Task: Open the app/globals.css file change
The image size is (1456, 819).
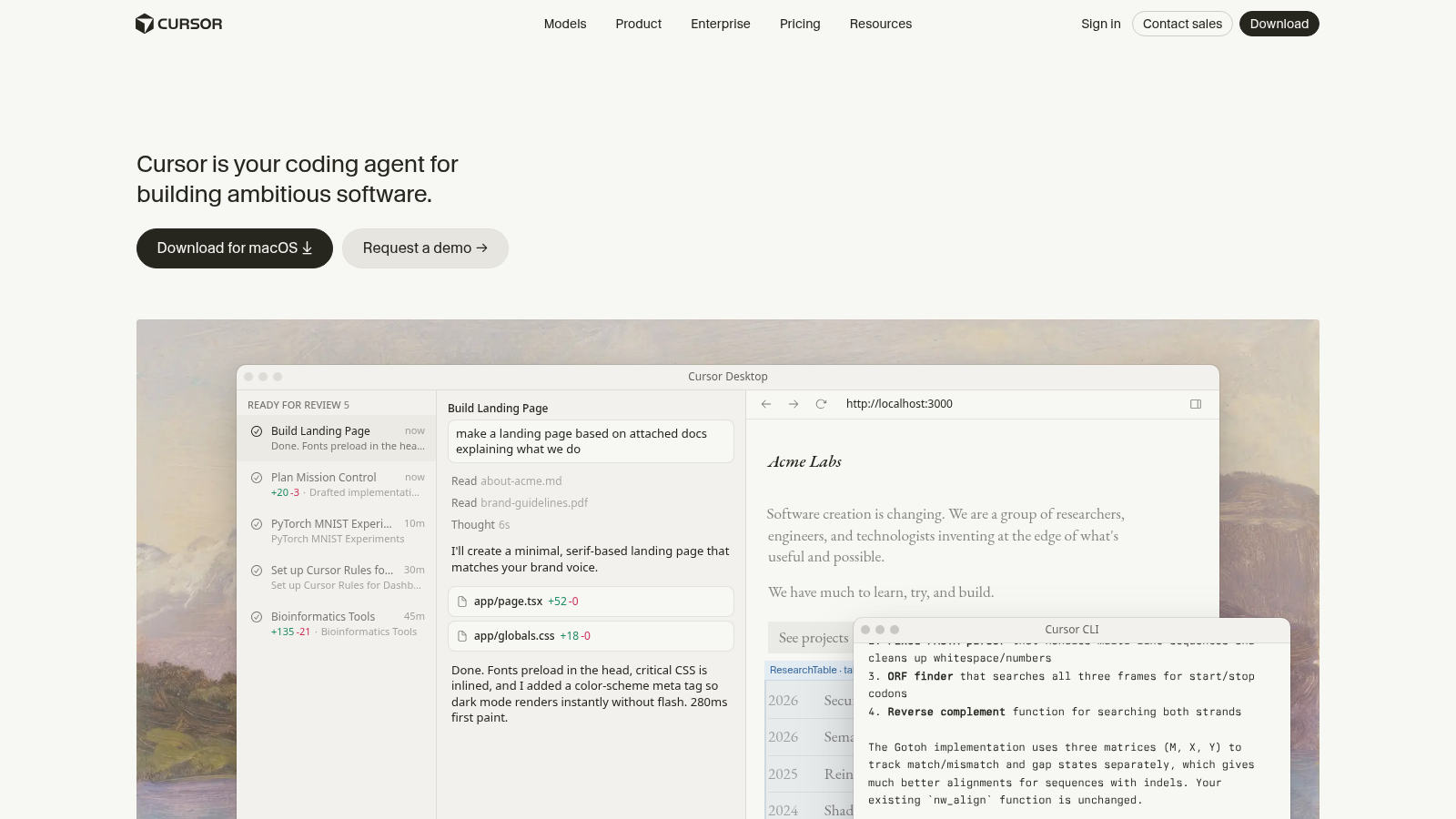Action: pyautogui.click(x=591, y=636)
